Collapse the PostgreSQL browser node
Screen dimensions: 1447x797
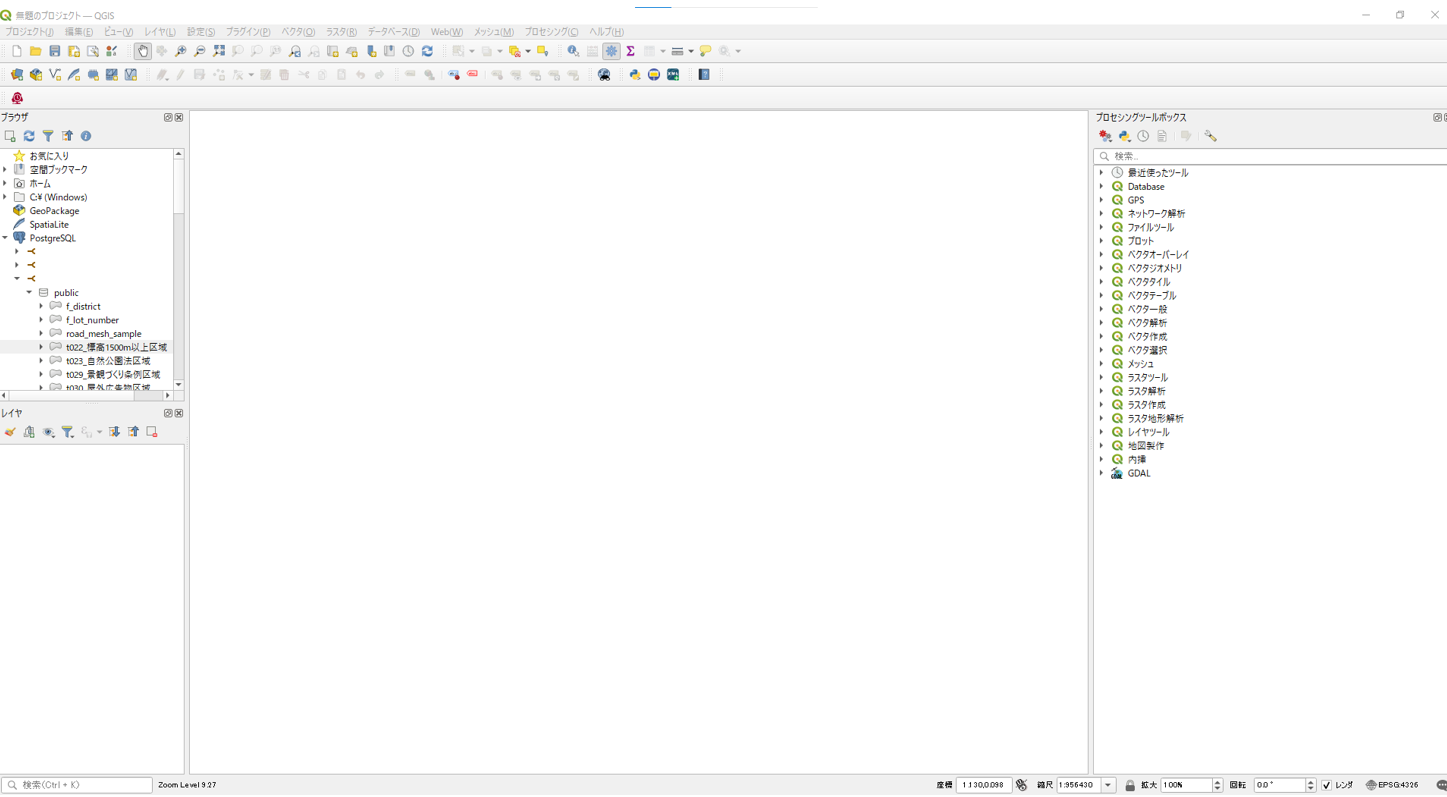[x=6, y=238]
